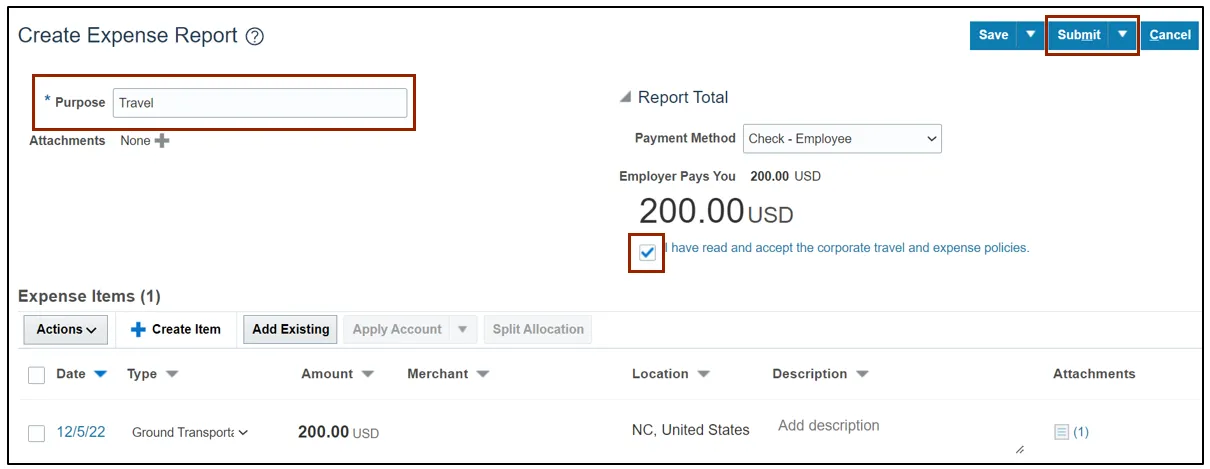Sort by Date using the blue arrow
Viewport: 1210px width, 469px height.
click(x=100, y=374)
